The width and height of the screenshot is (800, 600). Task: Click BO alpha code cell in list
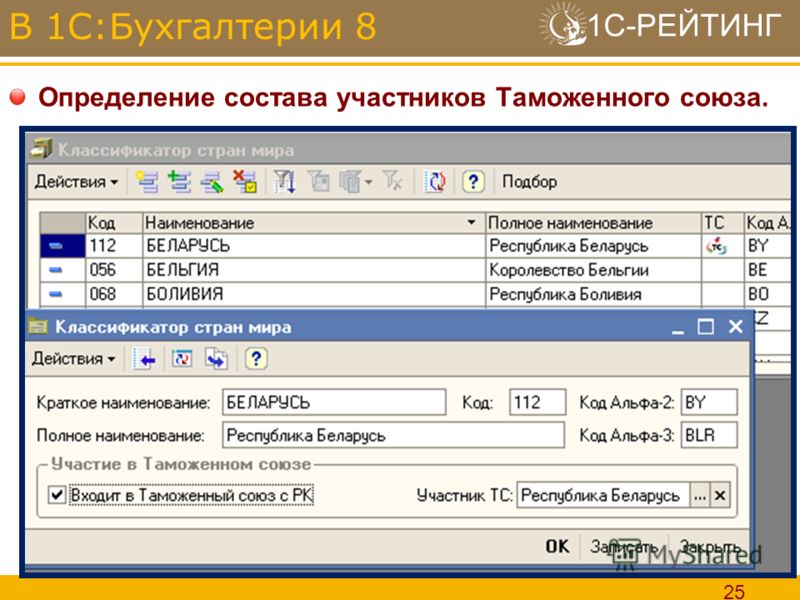767,294
